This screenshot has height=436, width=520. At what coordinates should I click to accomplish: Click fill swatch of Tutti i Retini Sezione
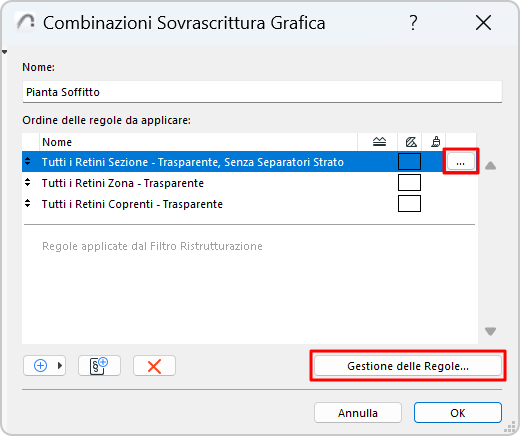click(409, 162)
